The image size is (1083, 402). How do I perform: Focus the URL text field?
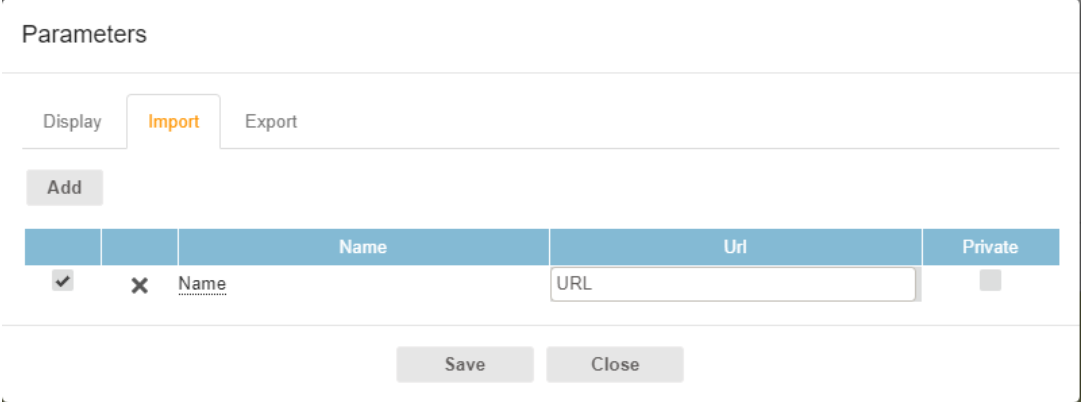click(x=732, y=284)
